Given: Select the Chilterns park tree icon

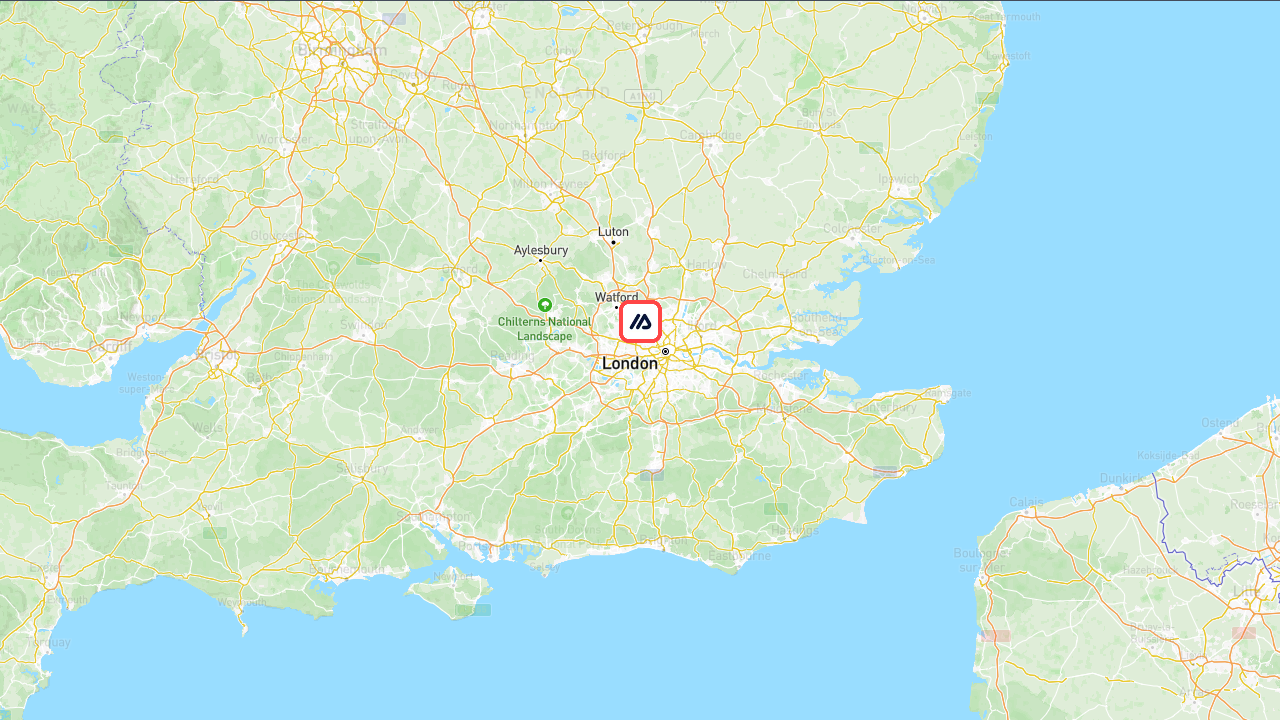Looking at the screenshot, I should pyautogui.click(x=545, y=304).
